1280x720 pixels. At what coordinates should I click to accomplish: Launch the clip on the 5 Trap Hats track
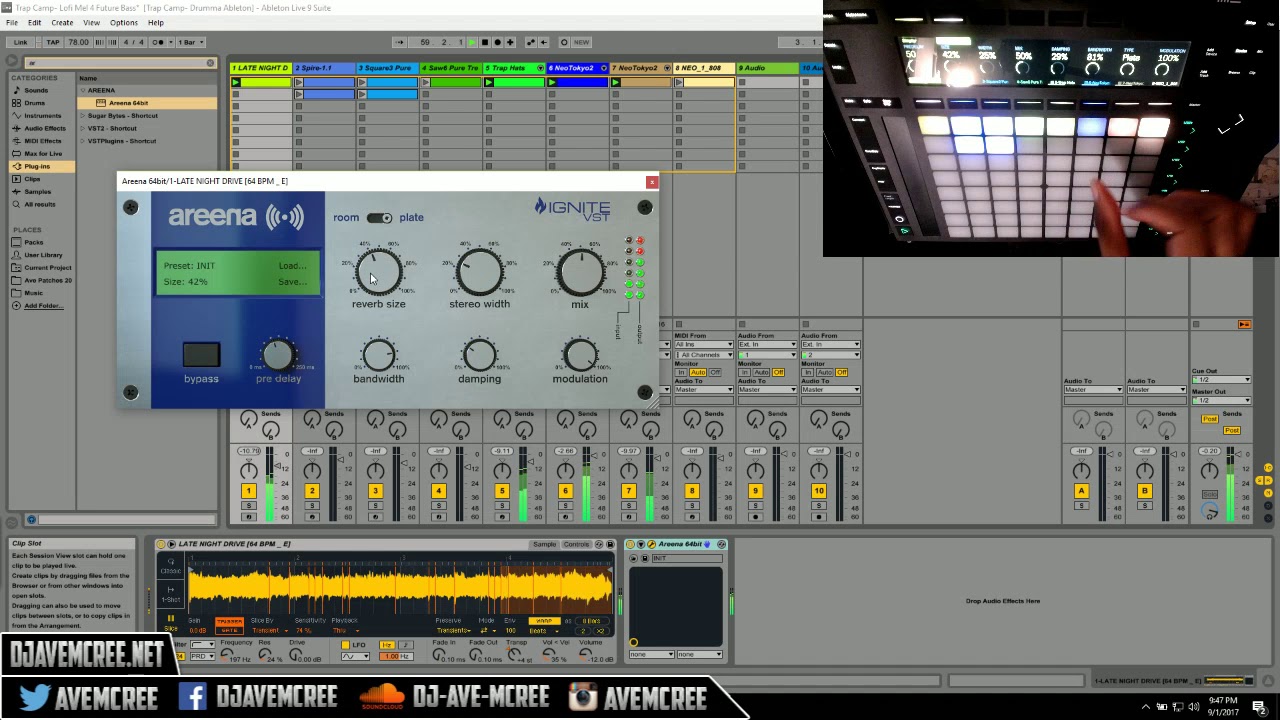(488, 82)
